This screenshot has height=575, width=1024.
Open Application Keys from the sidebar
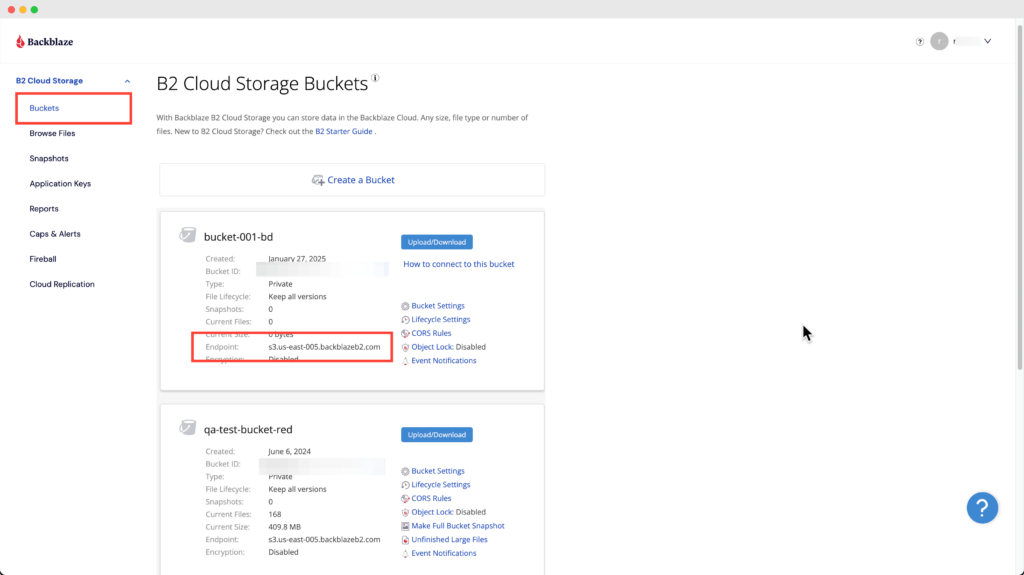tap(60, 184)
